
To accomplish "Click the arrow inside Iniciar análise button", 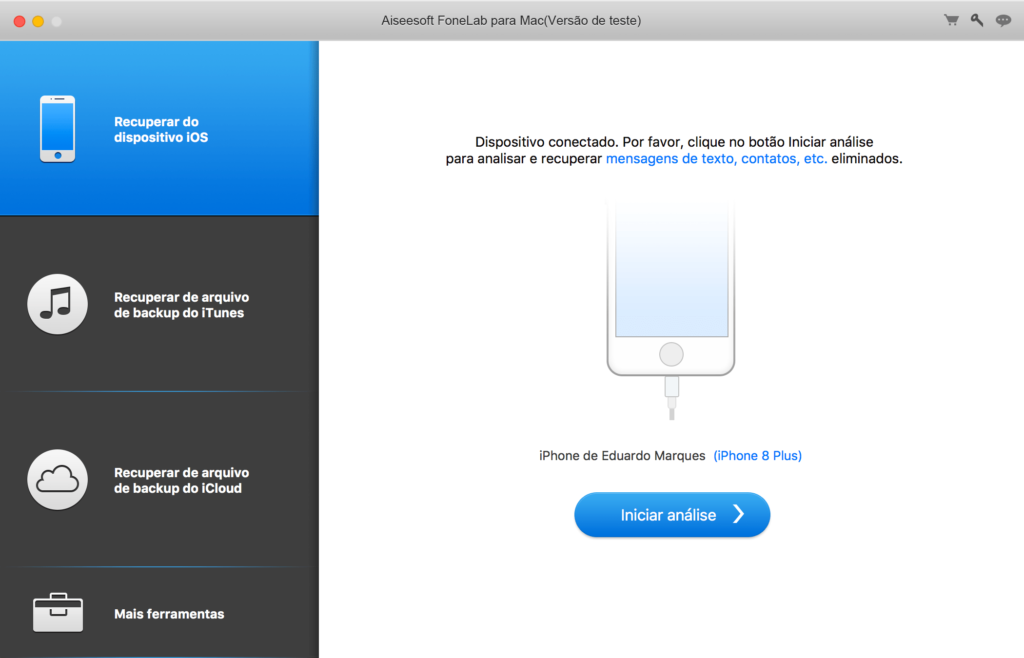I will point(738,515).
